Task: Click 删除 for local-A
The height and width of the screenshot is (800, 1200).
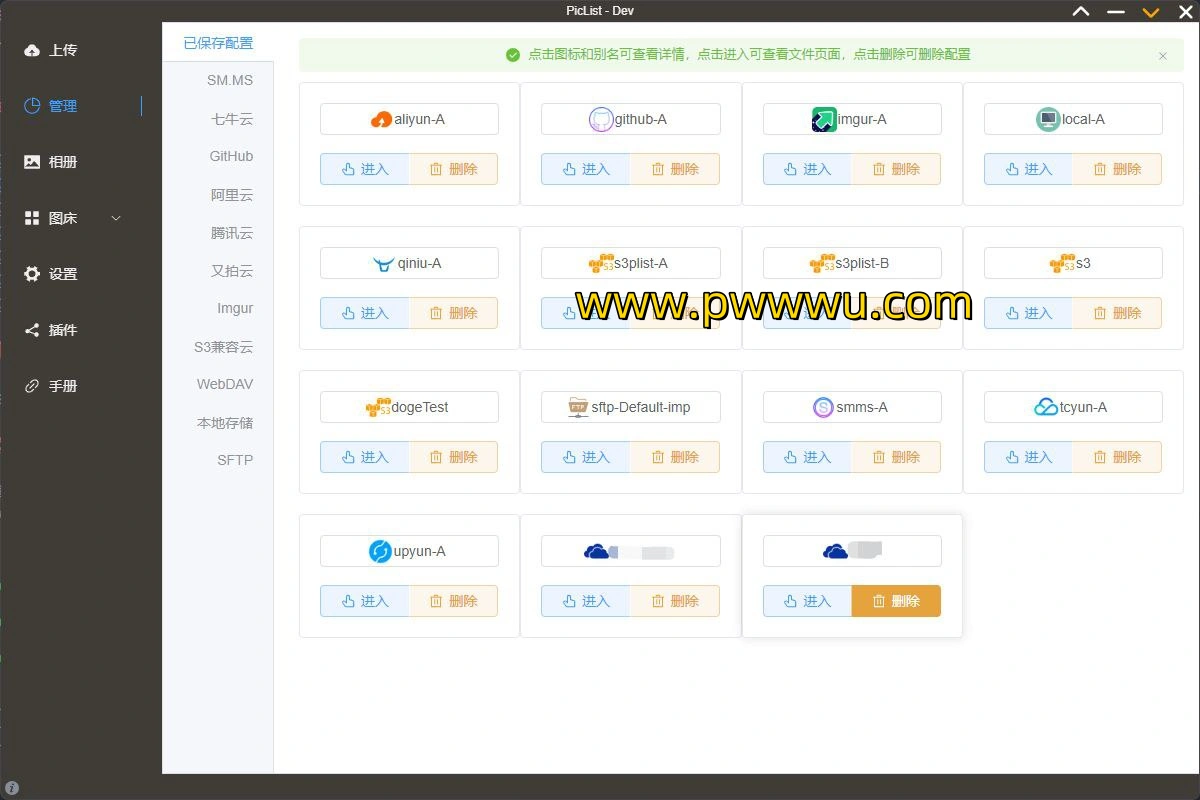Action: [x=1117, y=169]
